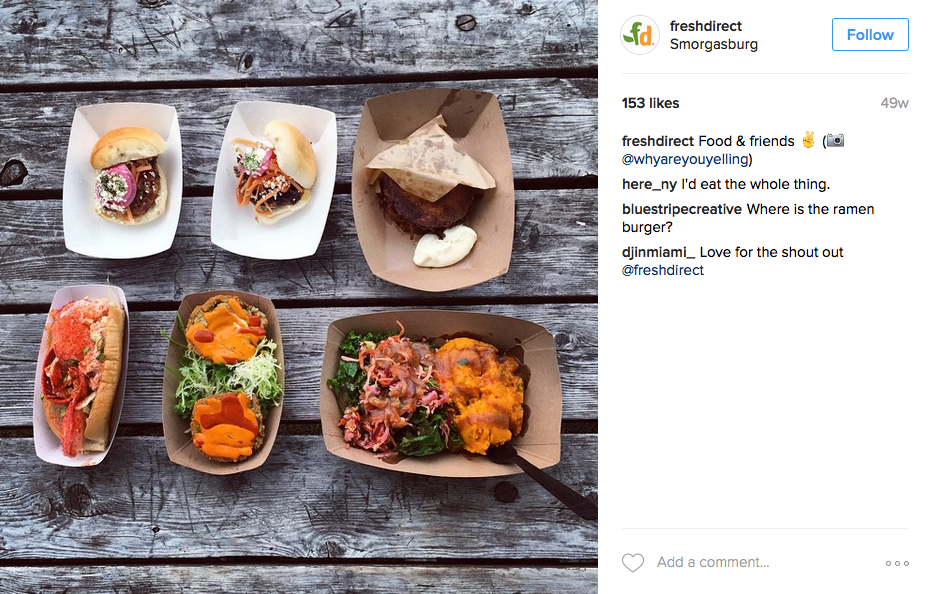
Task: Tap the heart like icon
Action: [632, 563]
